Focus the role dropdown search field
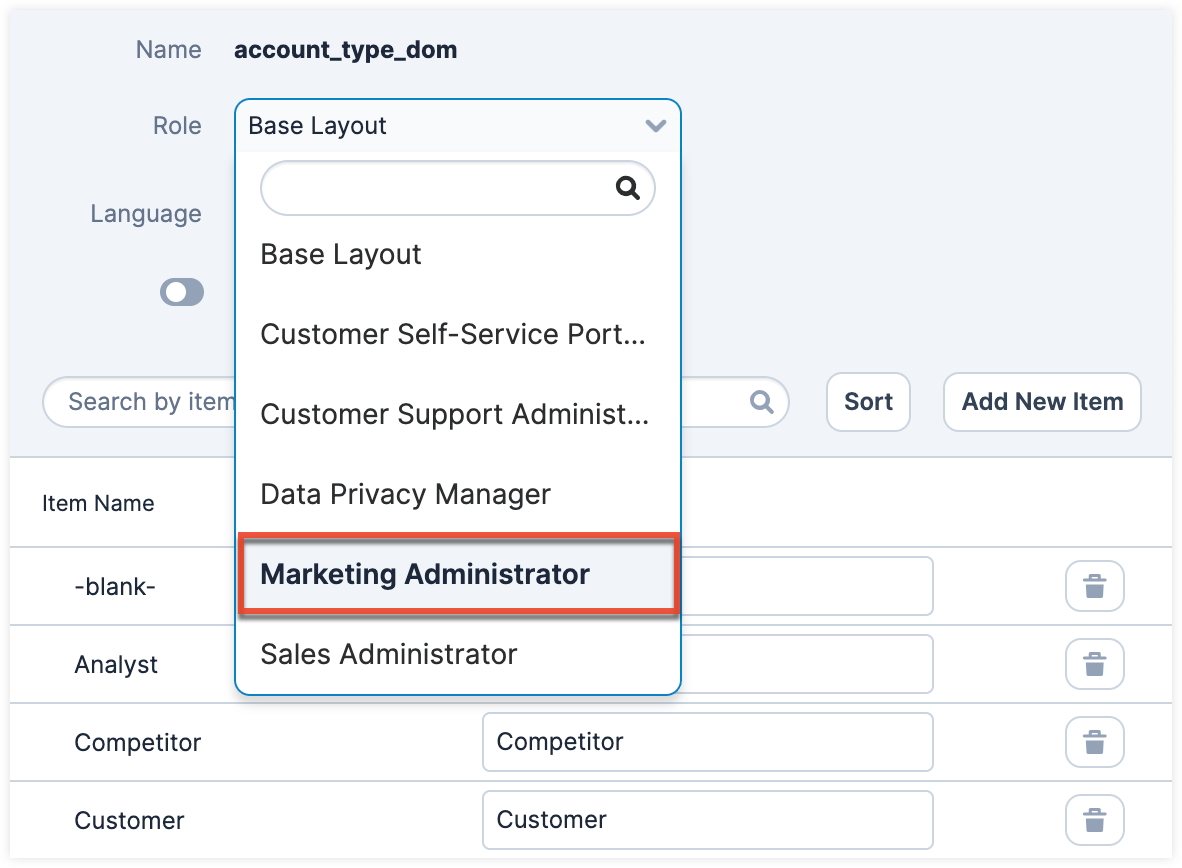This screenshot has height=868, width=1182. pos(435,188)
